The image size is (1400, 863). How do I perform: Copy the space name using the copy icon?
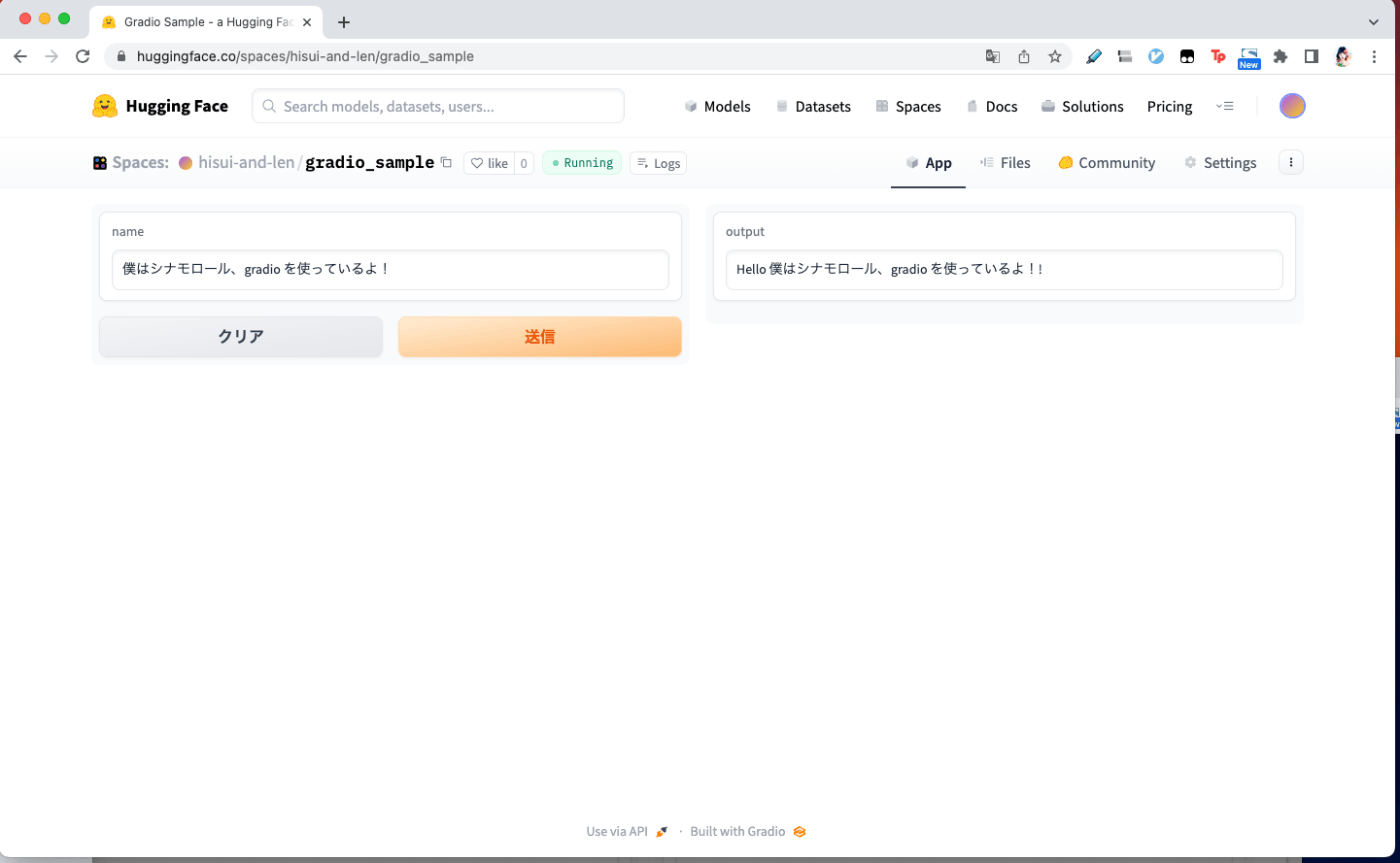446,162
